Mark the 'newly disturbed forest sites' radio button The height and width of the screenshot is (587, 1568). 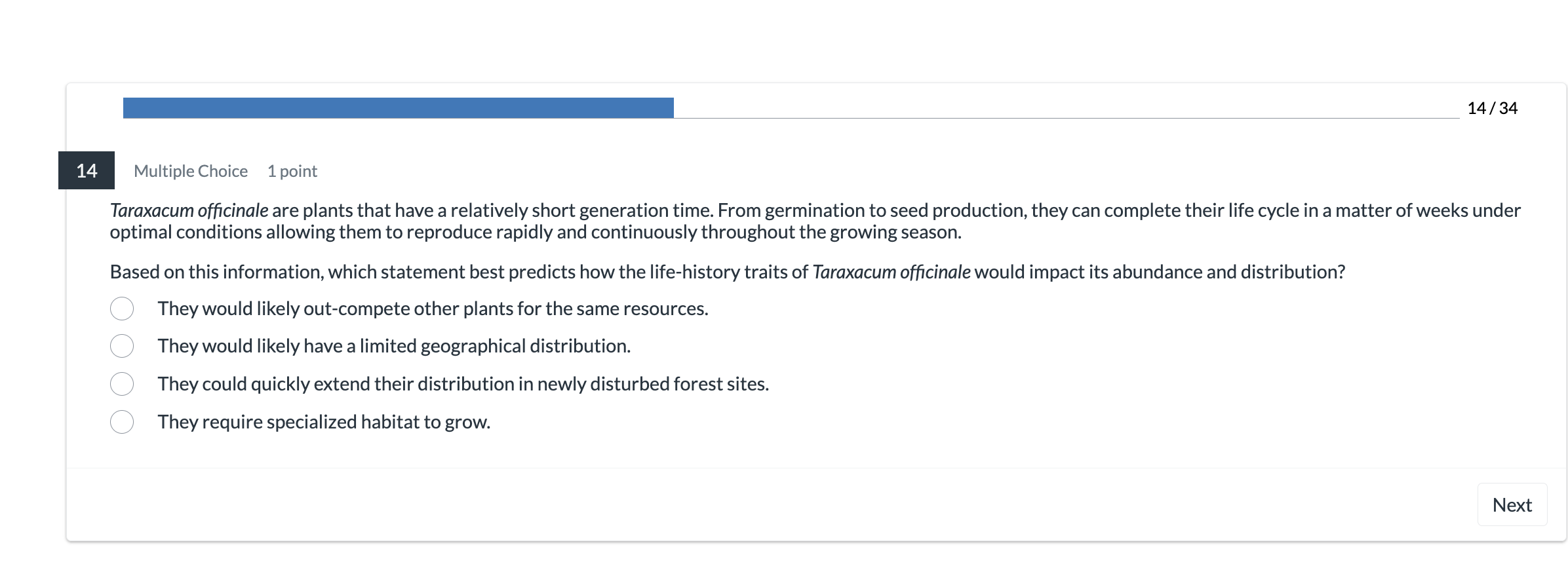(x=122, y=384)
